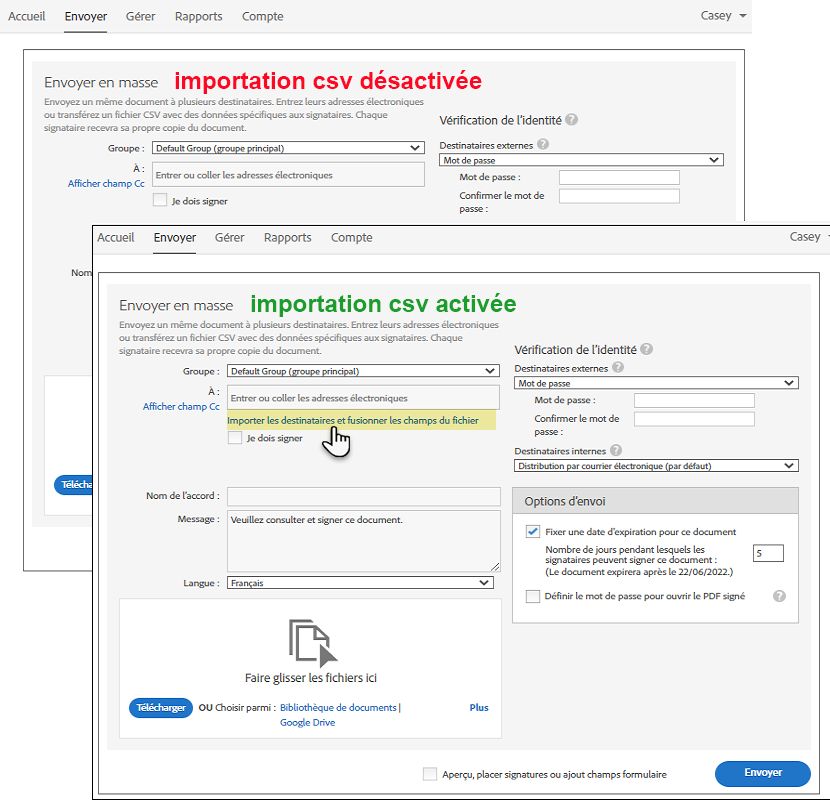Click the Envoyer button at bottom right
This screenshot has width=830, height=800.
coord(762,773)
